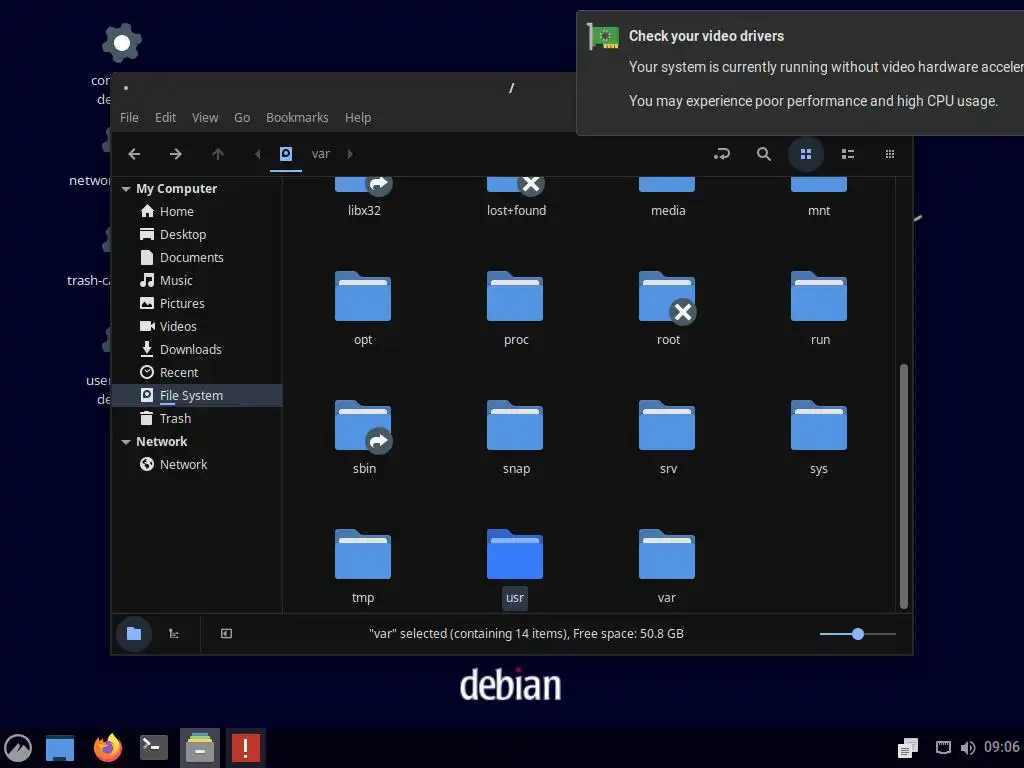1024x768 pixels.
Task: Go up to parent folder arrow
Action: pyautogui.click(x=217, y=154)
